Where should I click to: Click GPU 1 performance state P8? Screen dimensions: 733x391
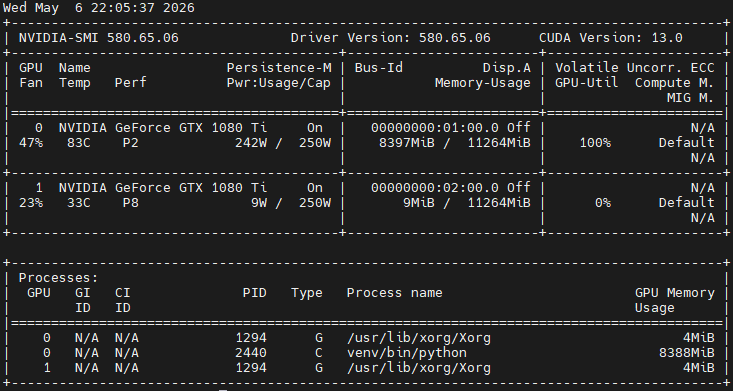coord(130,203)
